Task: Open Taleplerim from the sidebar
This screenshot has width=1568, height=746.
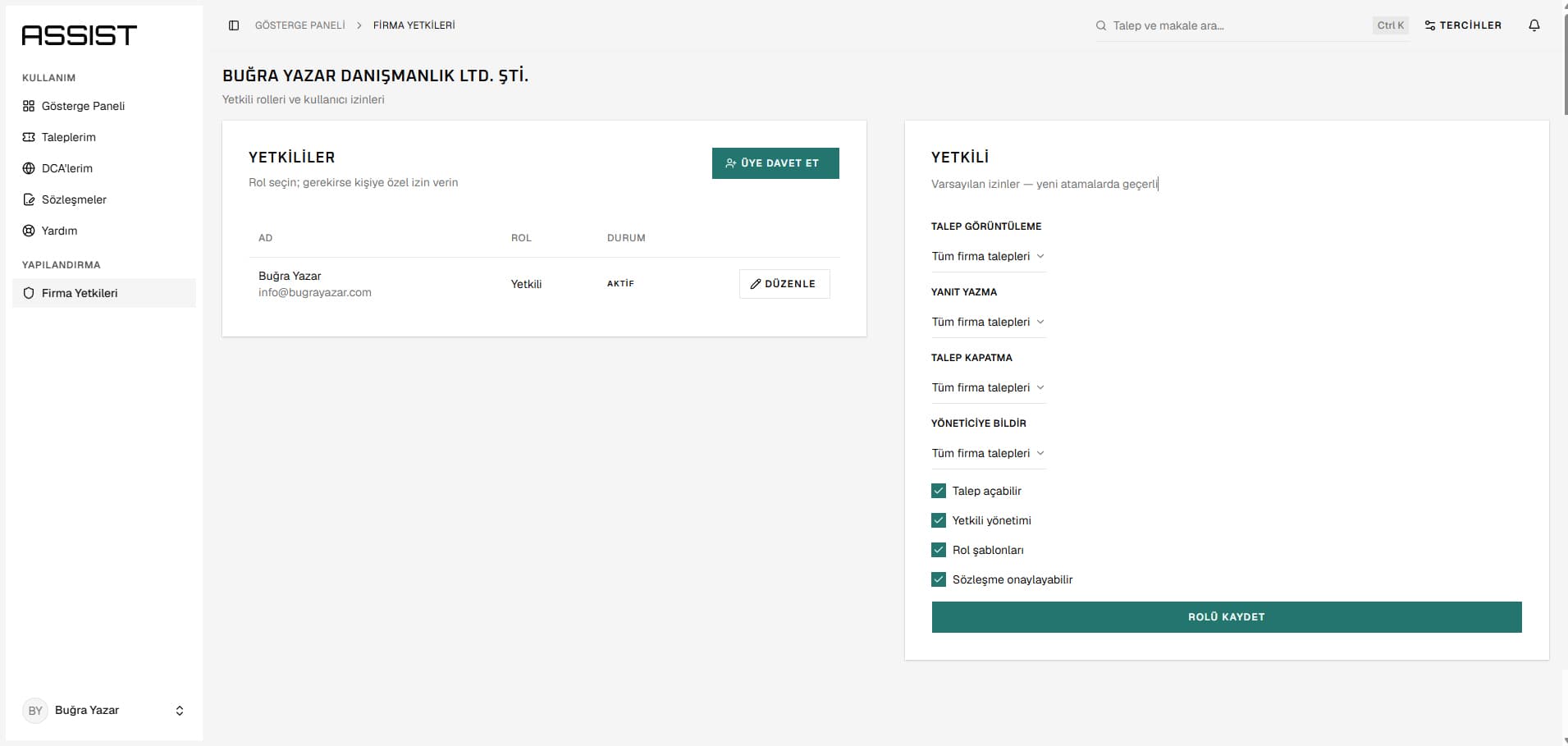Action: pos(104,137)
